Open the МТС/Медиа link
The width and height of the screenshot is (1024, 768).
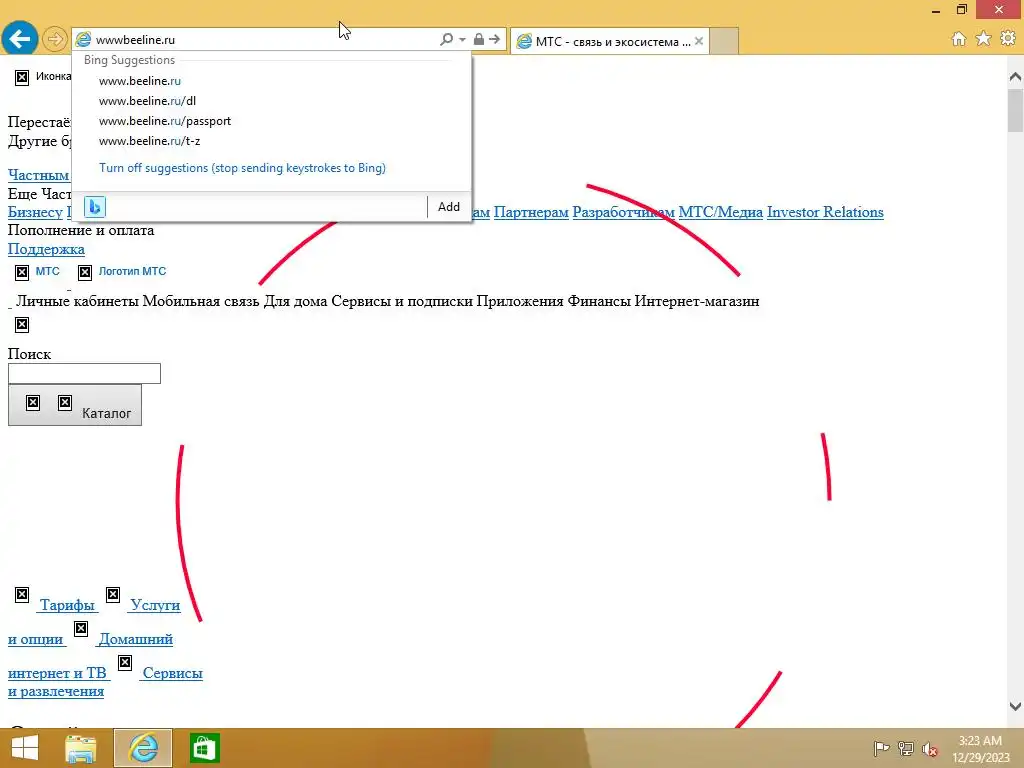(720, 212)
